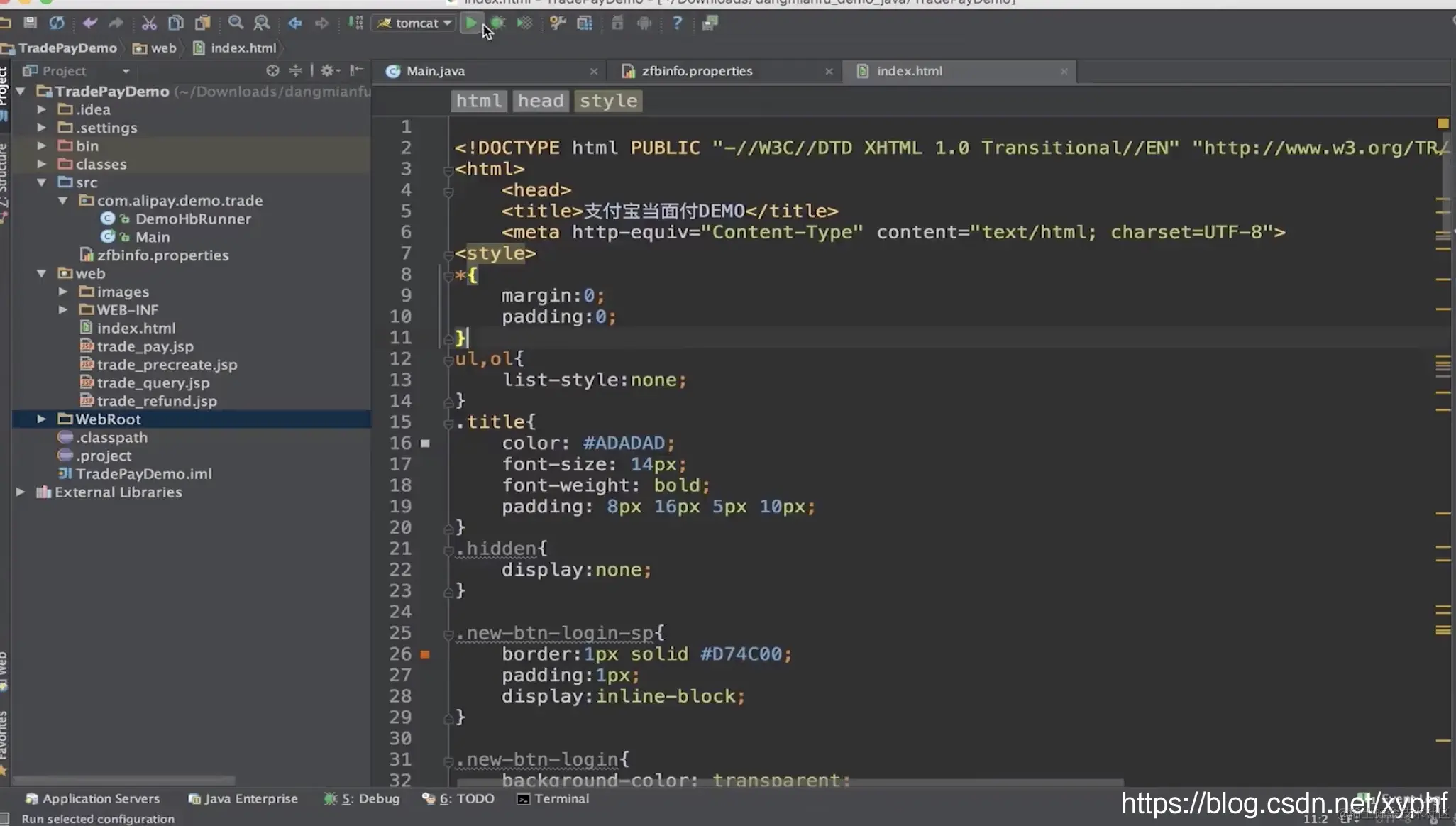The width and height of the screenshot is (1456, 826).
Task: Click the Find magnifier icon
Action: (236, 23)
